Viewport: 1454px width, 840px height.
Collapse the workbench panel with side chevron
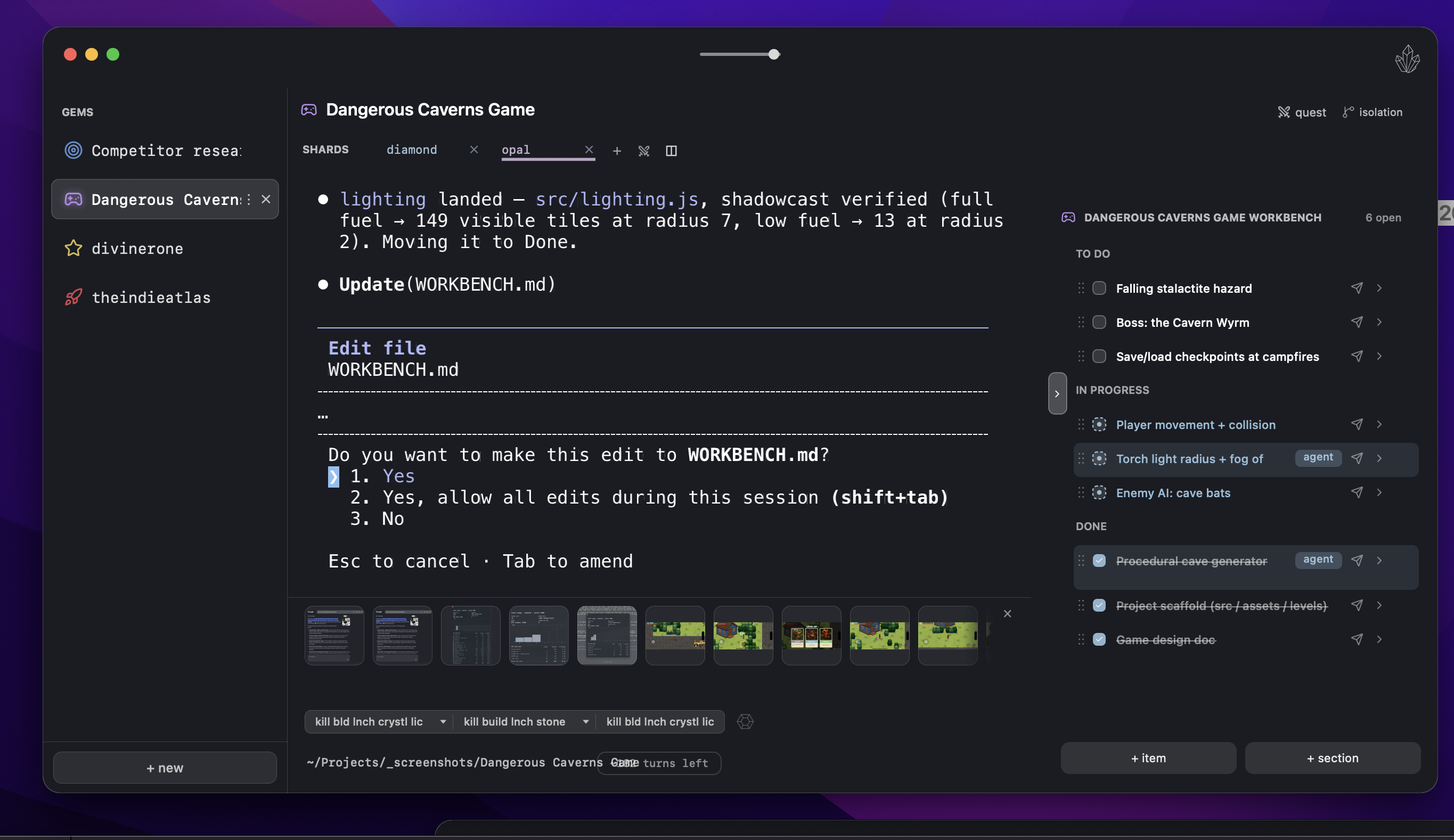[1057, 393]
